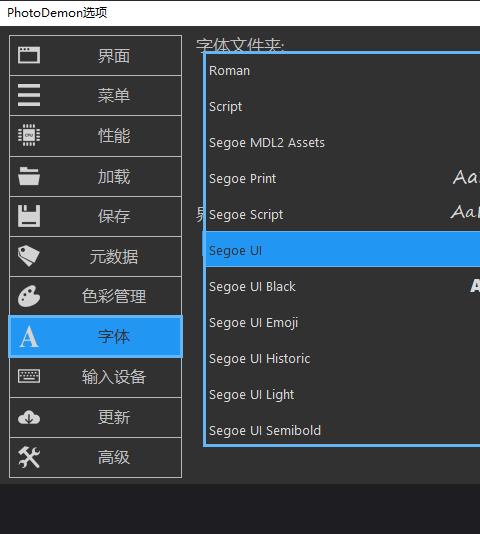Select the 菜单 hamburger menu icon
The width and height of the screenshot is (480, 534).
(x=29, y=95)
